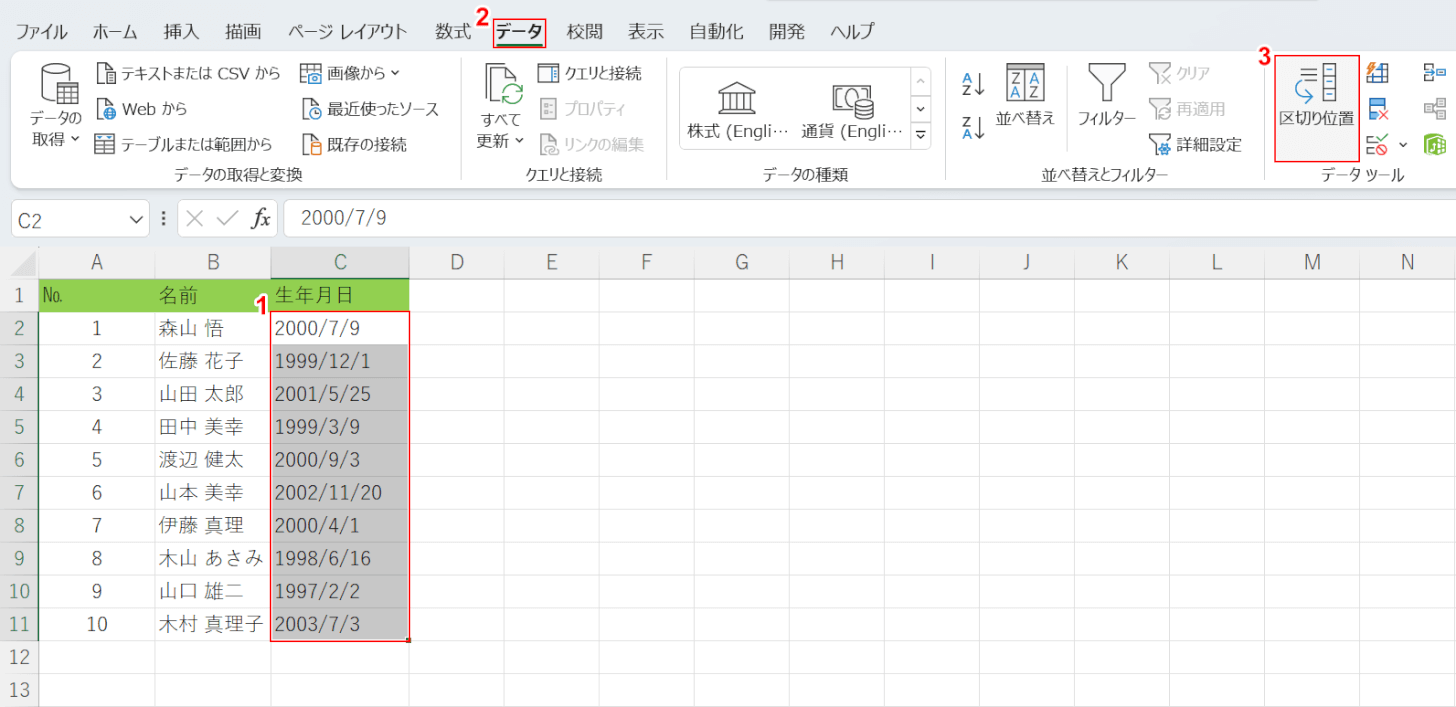The image size is (1456, 707).
Task: Expand the Name Box dropdown arrow
Action: 137,219
